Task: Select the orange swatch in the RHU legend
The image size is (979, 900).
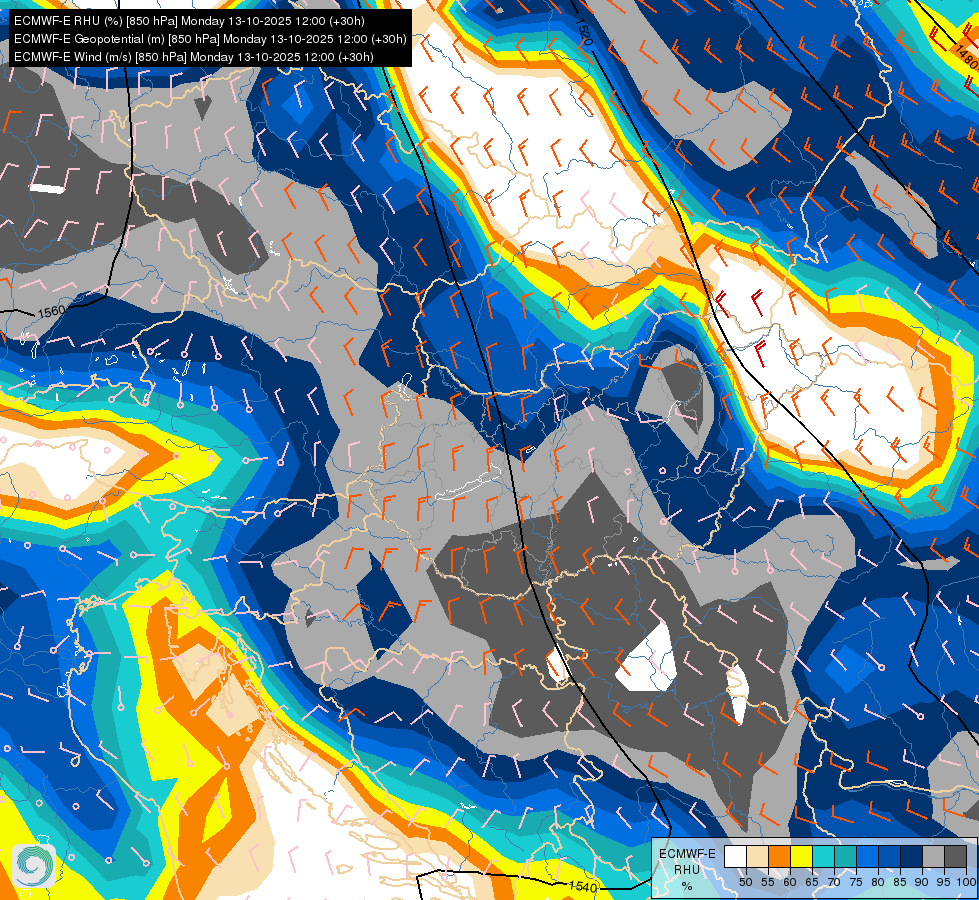Action: pyautogui.click(x=779, y=856)
